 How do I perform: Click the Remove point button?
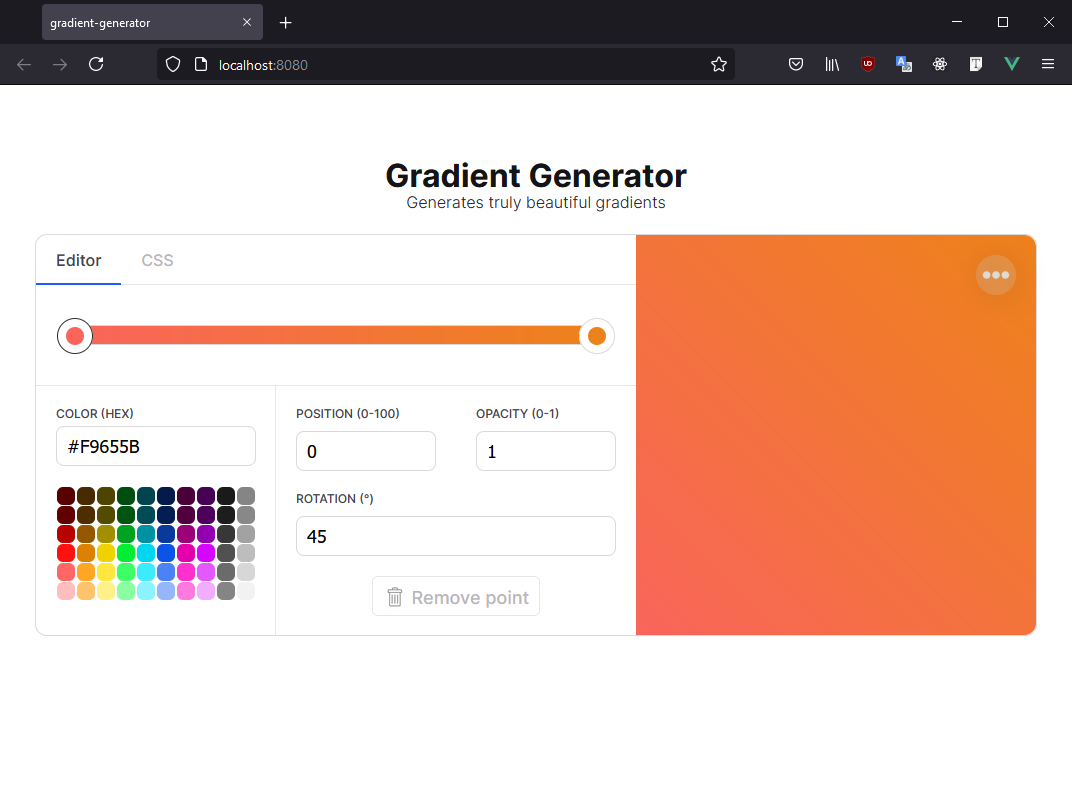(x=456, y=596)
